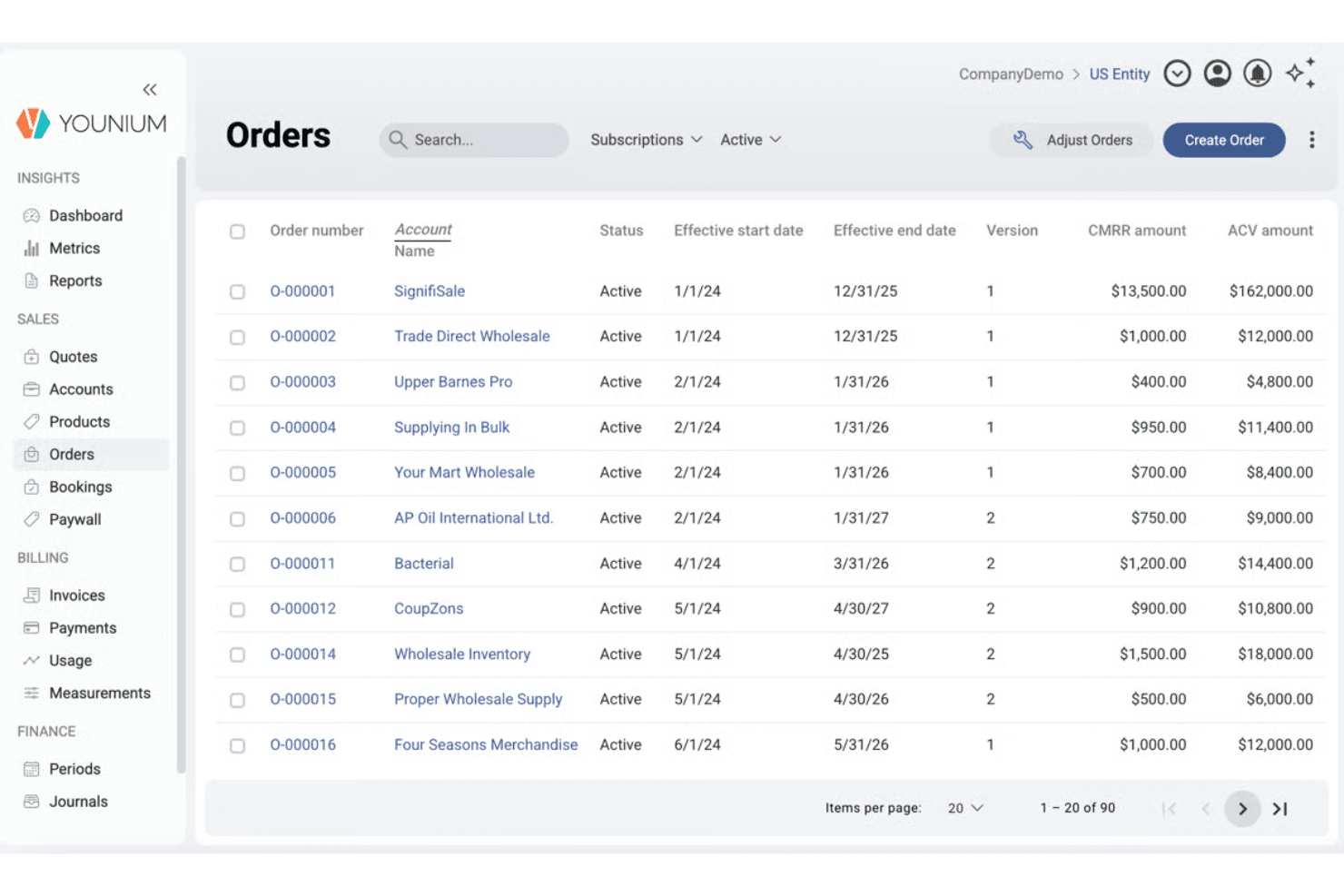The height and width of the screenshot is (896, 1344).
Task: Click the circled chevron entity switcher icon
Action: [x=1177, y=74]
